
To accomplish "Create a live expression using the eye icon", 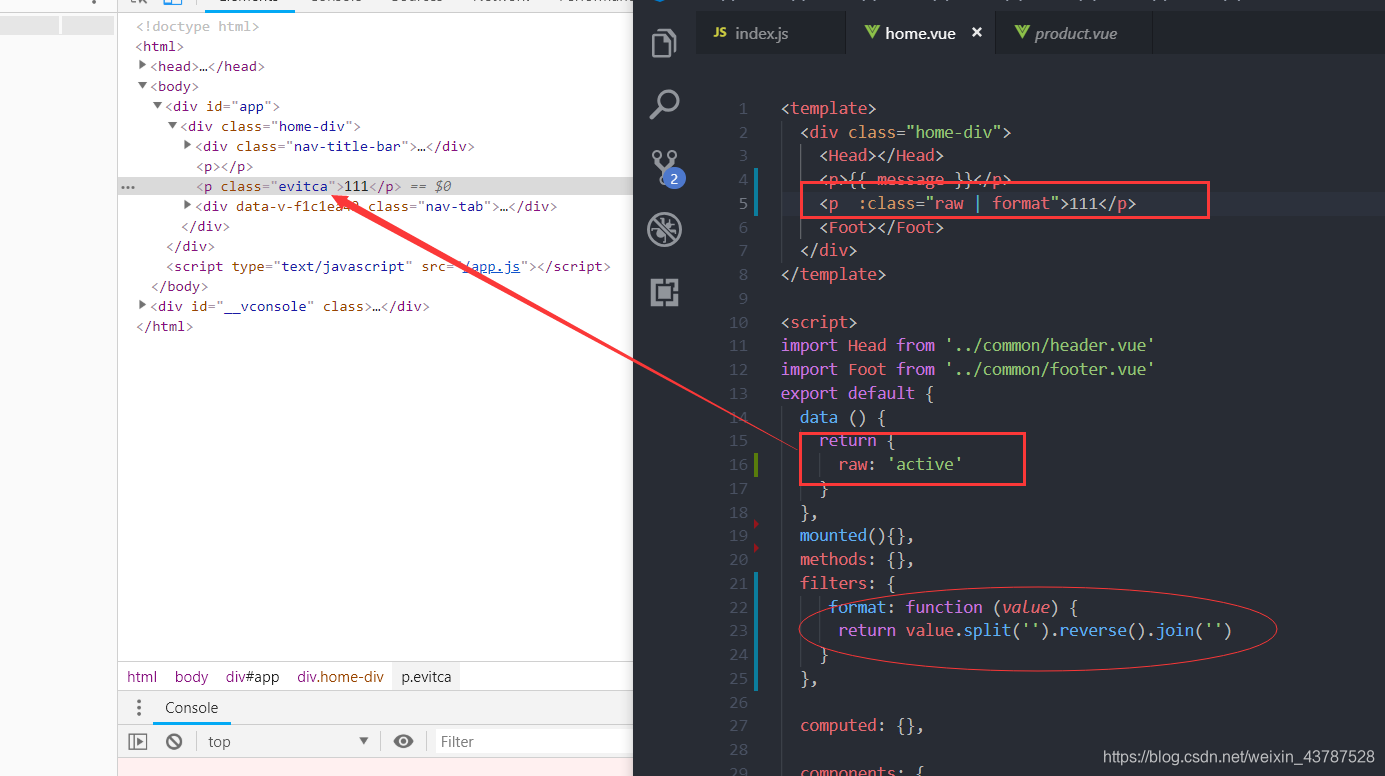I will [x=403, y=742].
